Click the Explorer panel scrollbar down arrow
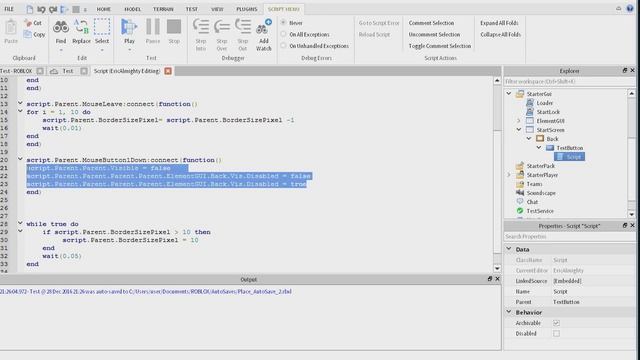640x360 pixels. click(x=631, y=214)
